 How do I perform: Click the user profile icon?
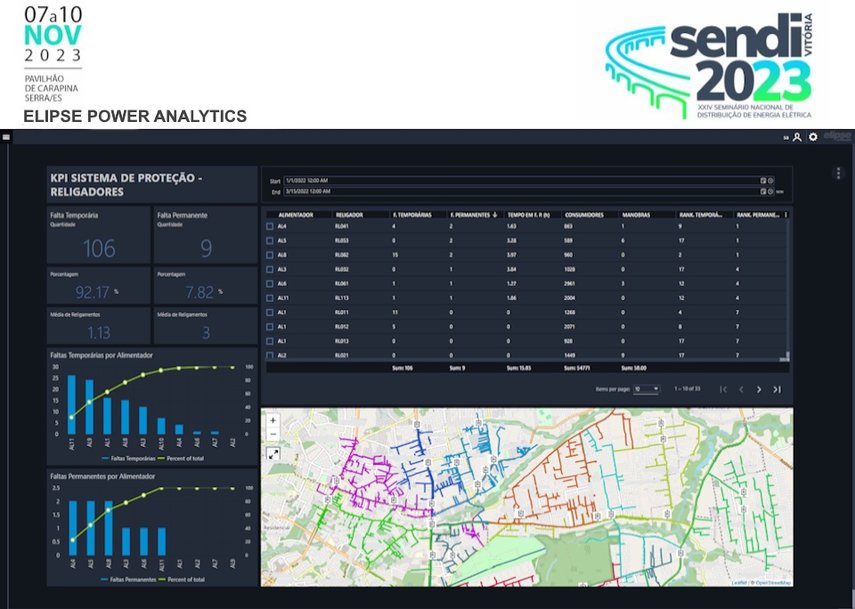[x=798, y=137]
